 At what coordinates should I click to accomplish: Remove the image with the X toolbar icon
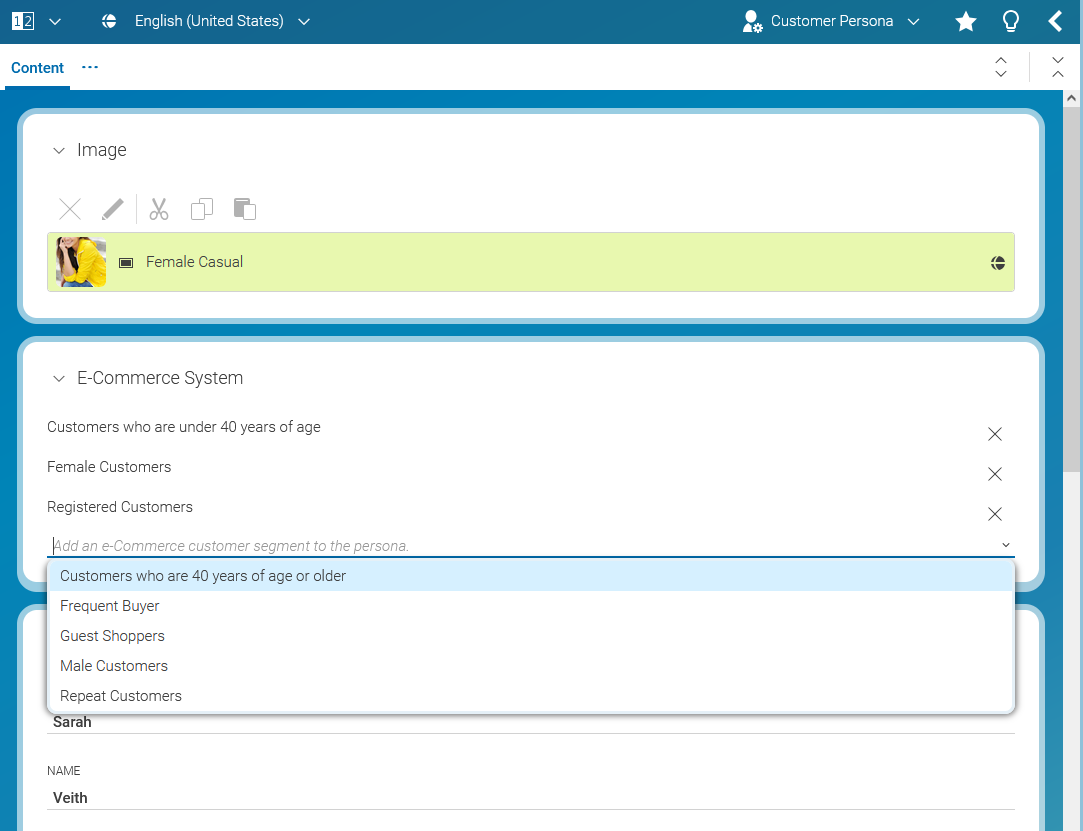pos(69,209)
